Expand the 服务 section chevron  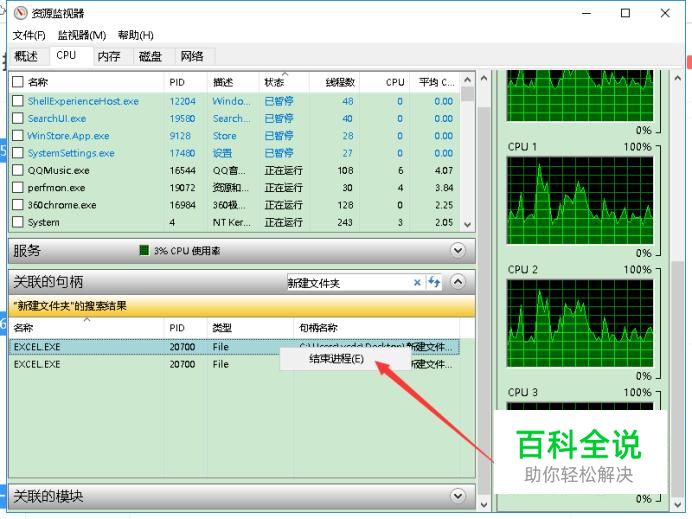tap(458, 251)
